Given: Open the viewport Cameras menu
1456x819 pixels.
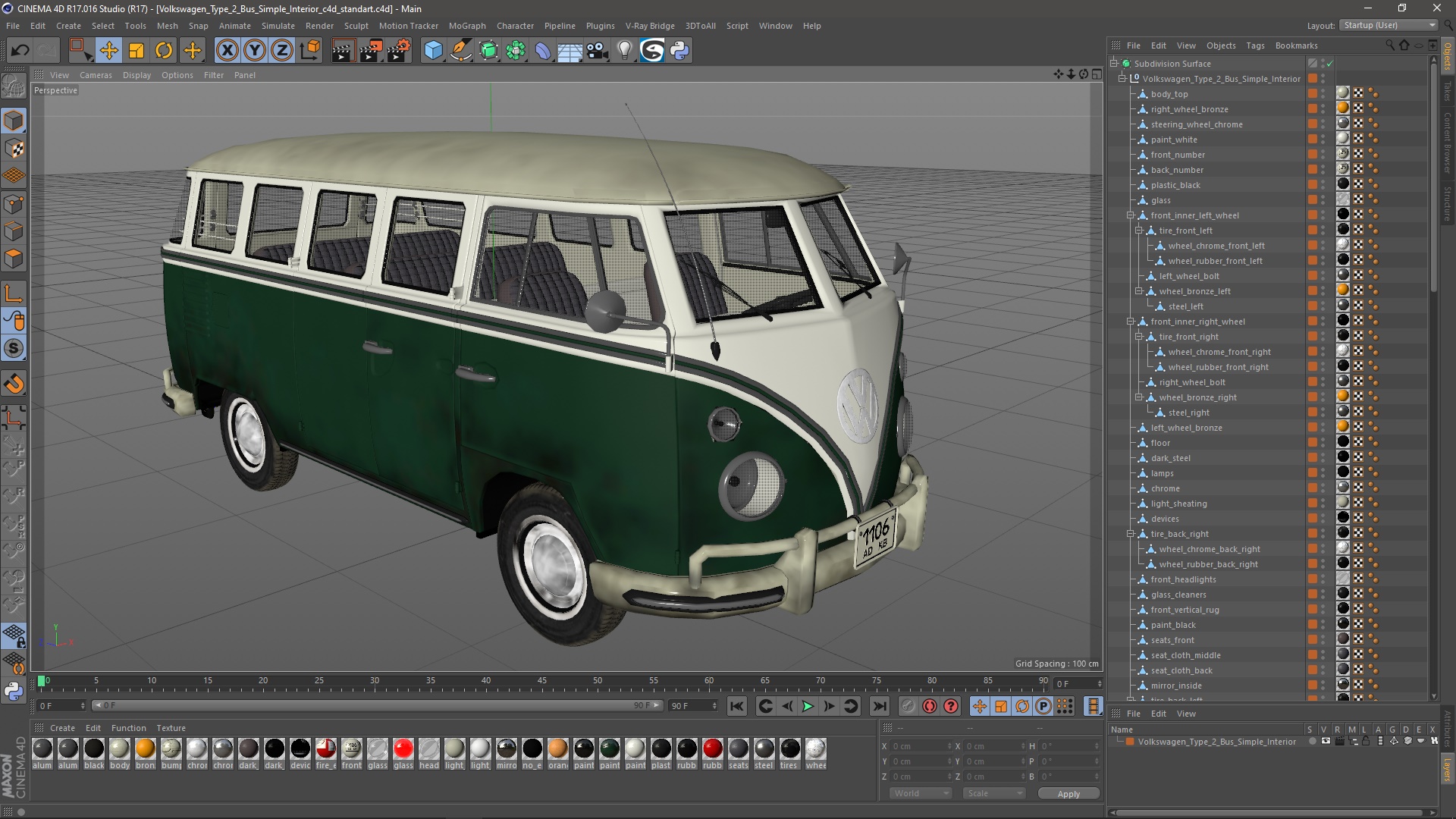Looking at the screenshot, I should 96,75.
